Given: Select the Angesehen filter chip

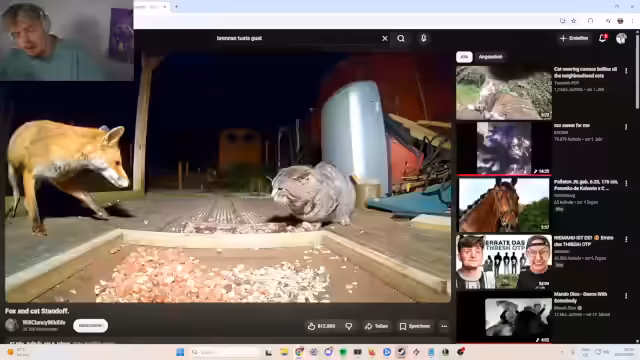Looking at the screenshot, I should [490, 57].
